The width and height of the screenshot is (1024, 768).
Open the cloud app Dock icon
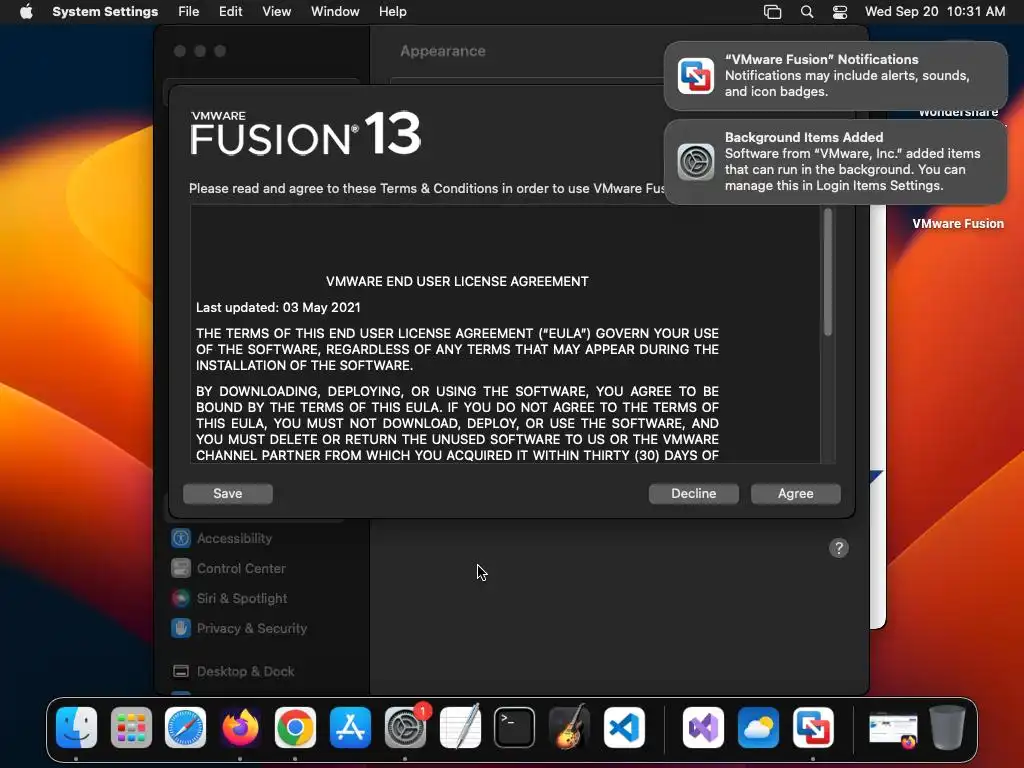coord(758,728)
